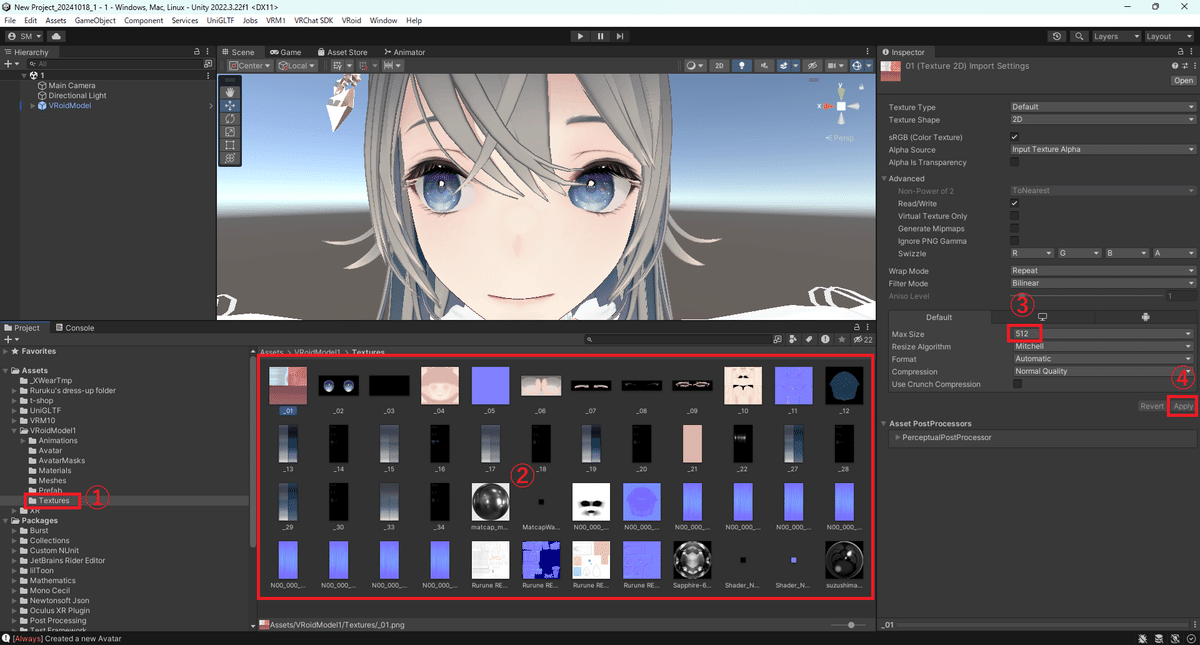Toggle the Read/Write checkbox
This screenshot has height=645, width=1200.
point(1015,203)
